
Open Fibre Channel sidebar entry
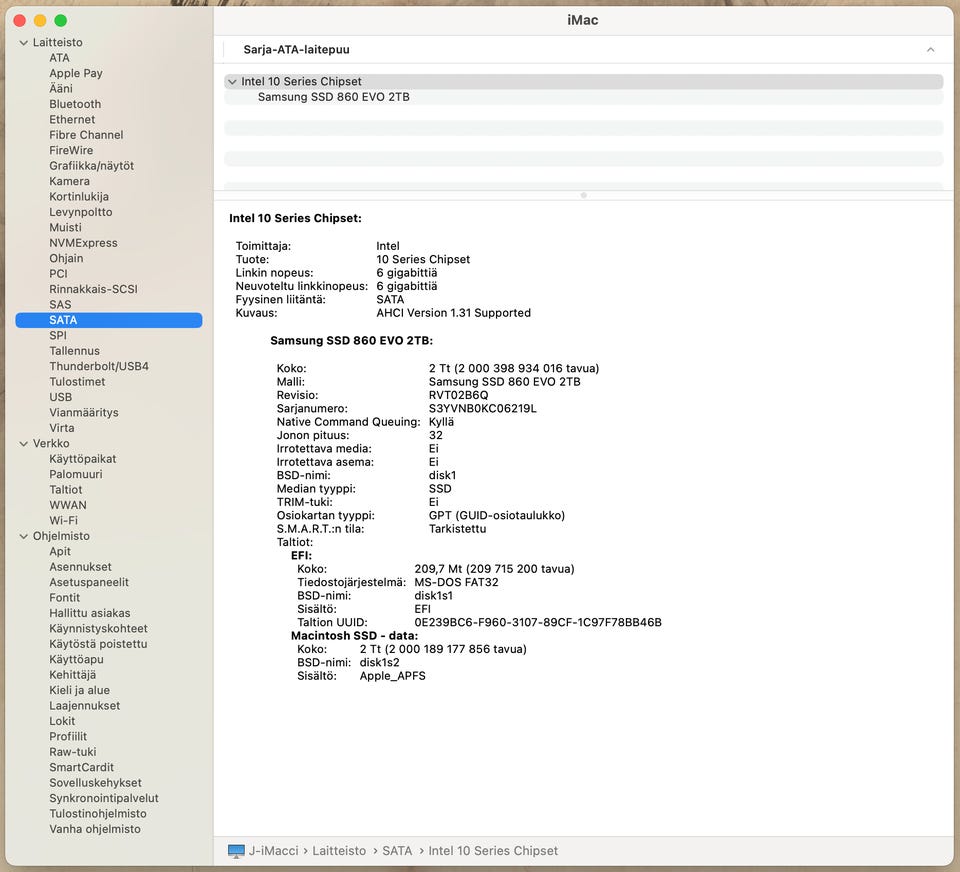86,135
